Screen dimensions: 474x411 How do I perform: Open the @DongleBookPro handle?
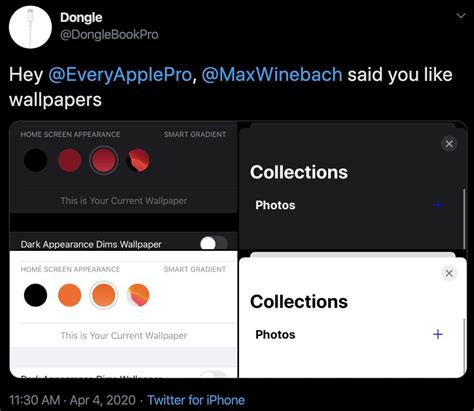point(109,35)
